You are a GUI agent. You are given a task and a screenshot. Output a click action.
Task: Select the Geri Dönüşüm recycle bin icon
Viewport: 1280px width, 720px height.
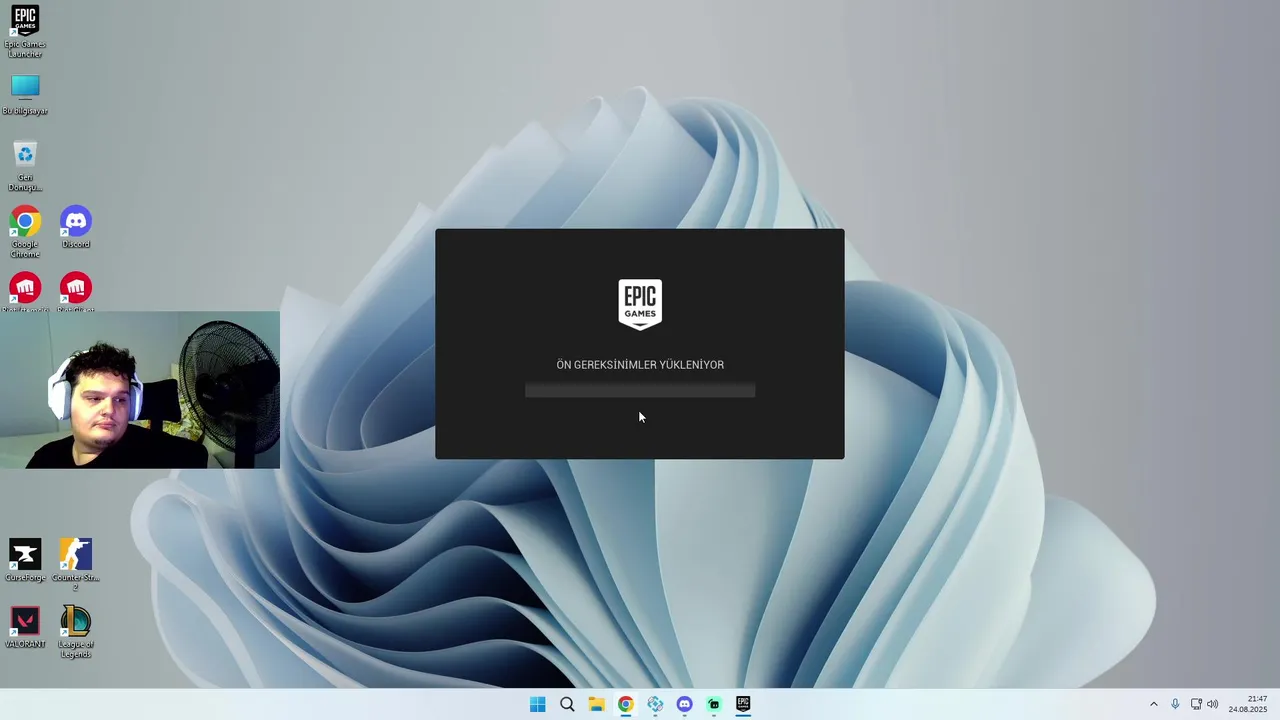click(x=25, y=166)
